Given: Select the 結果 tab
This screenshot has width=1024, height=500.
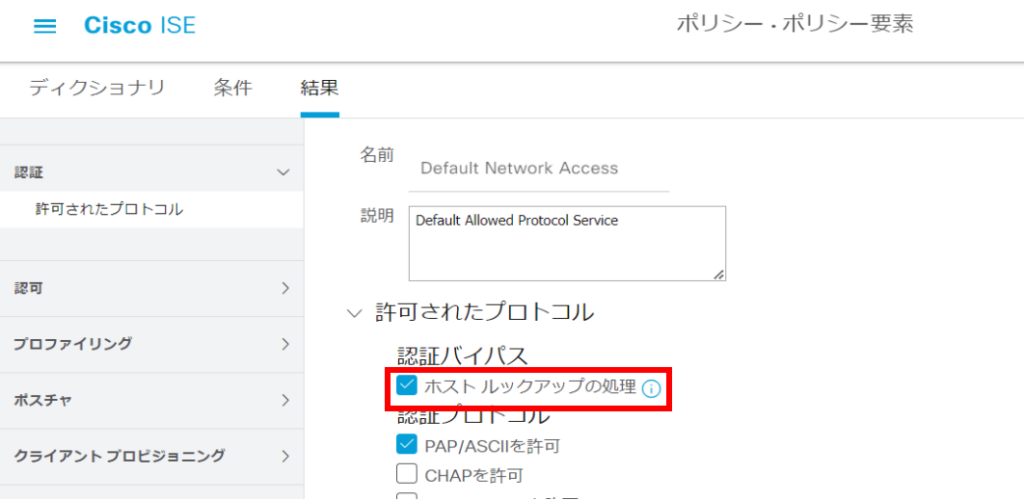Looking at the screenshot, I should coord(320,88).
